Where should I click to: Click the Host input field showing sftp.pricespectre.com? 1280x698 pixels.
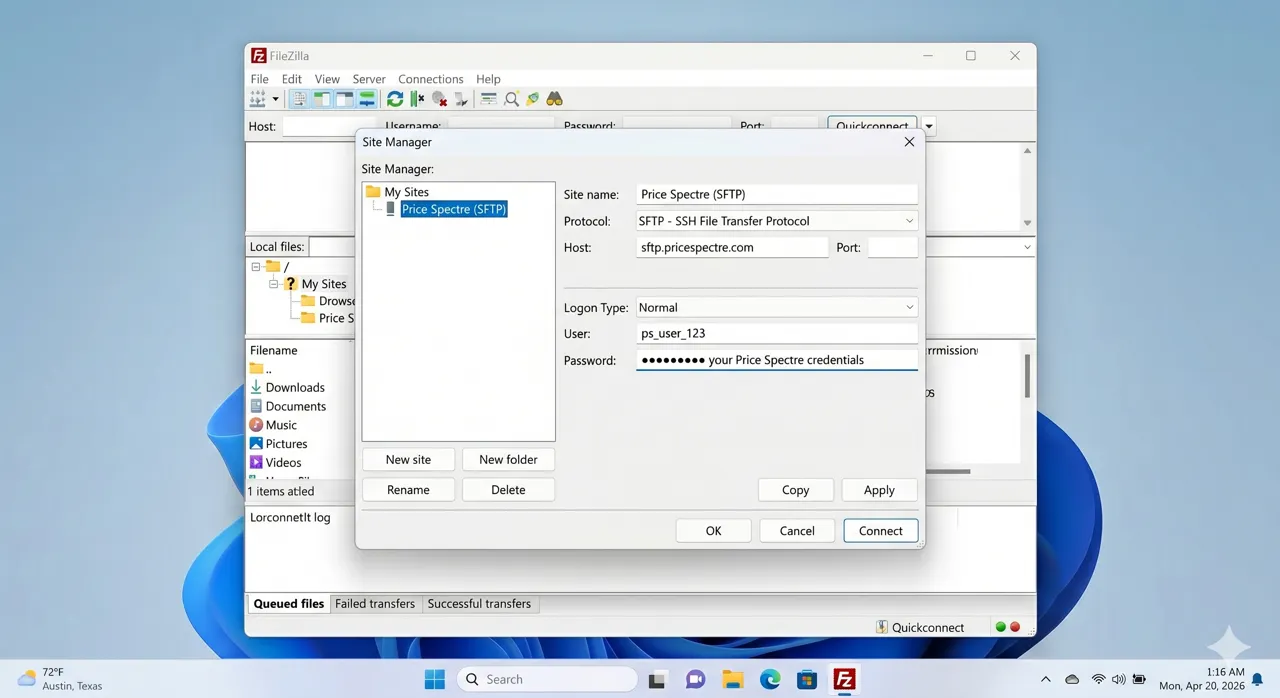click(731, 247)
